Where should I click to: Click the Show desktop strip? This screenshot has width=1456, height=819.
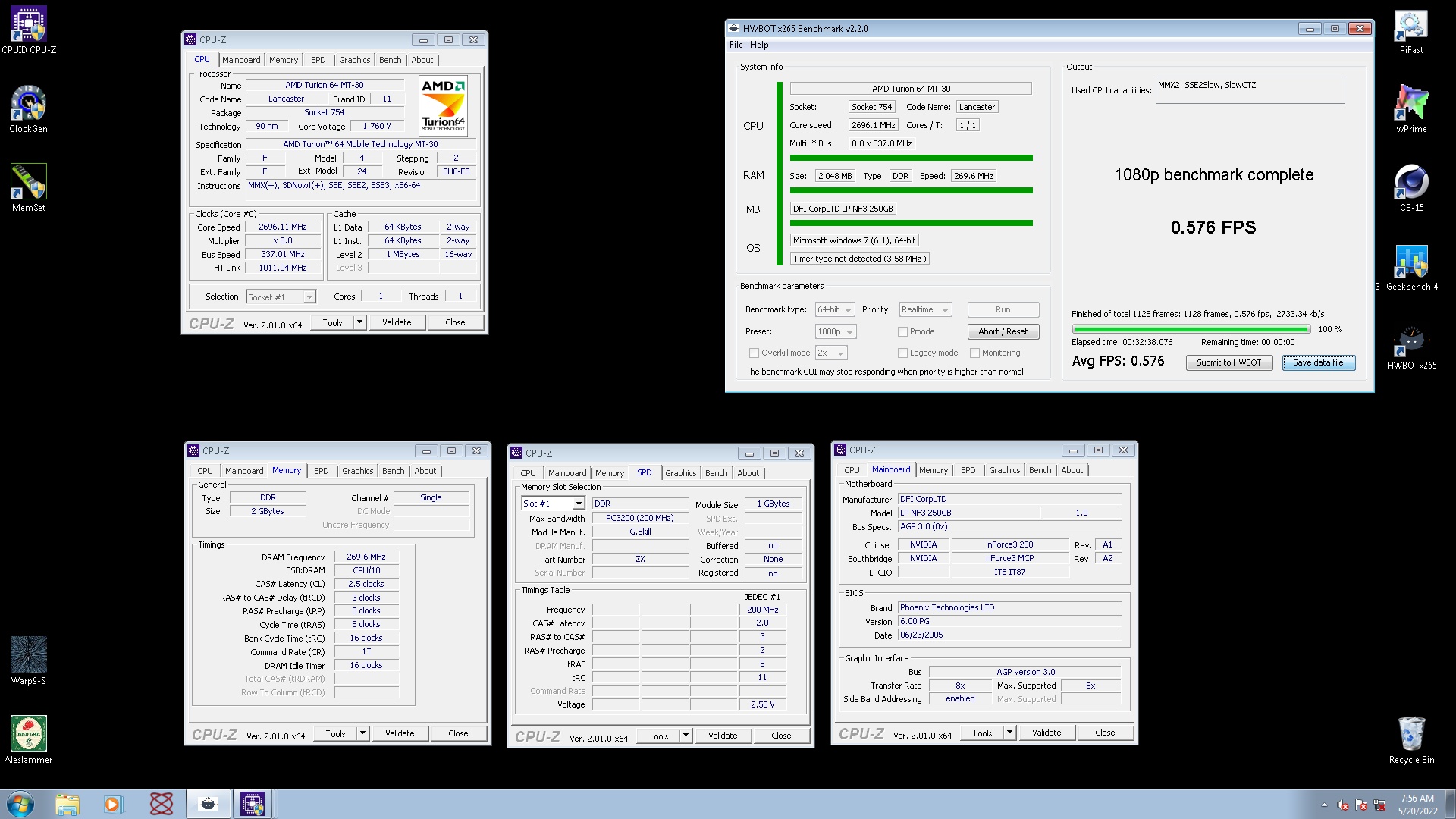1450,804
